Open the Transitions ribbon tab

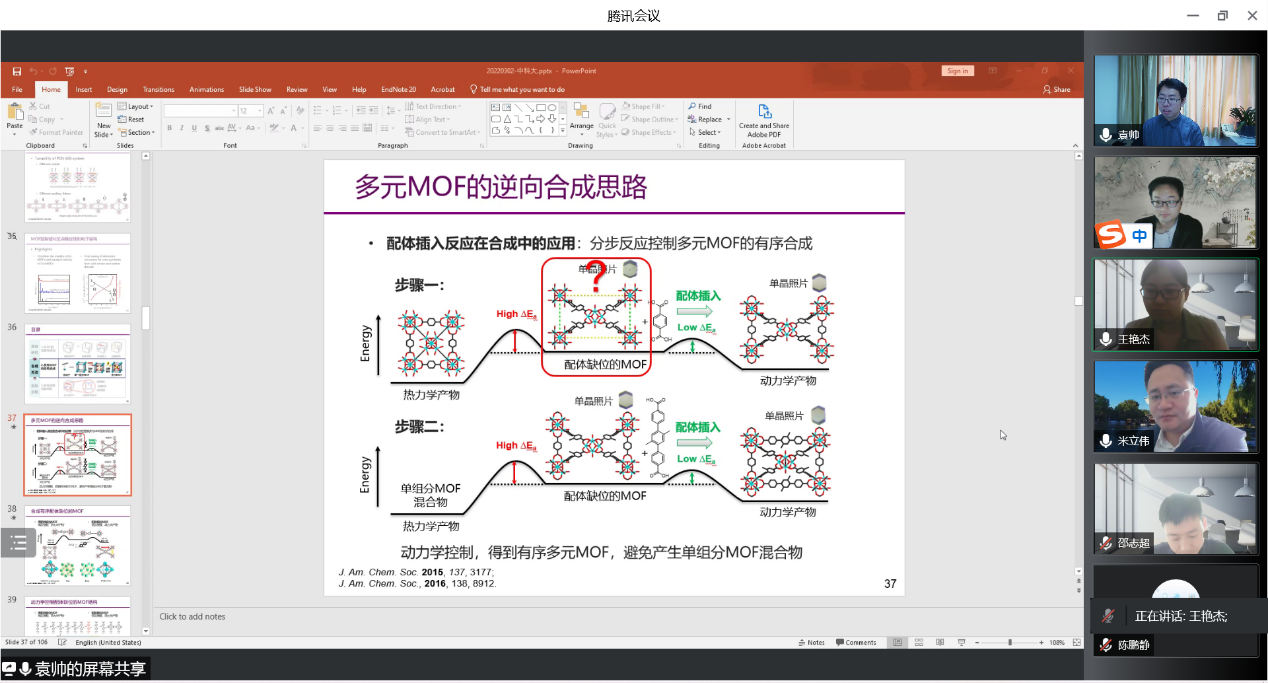[x=158, y=89]
